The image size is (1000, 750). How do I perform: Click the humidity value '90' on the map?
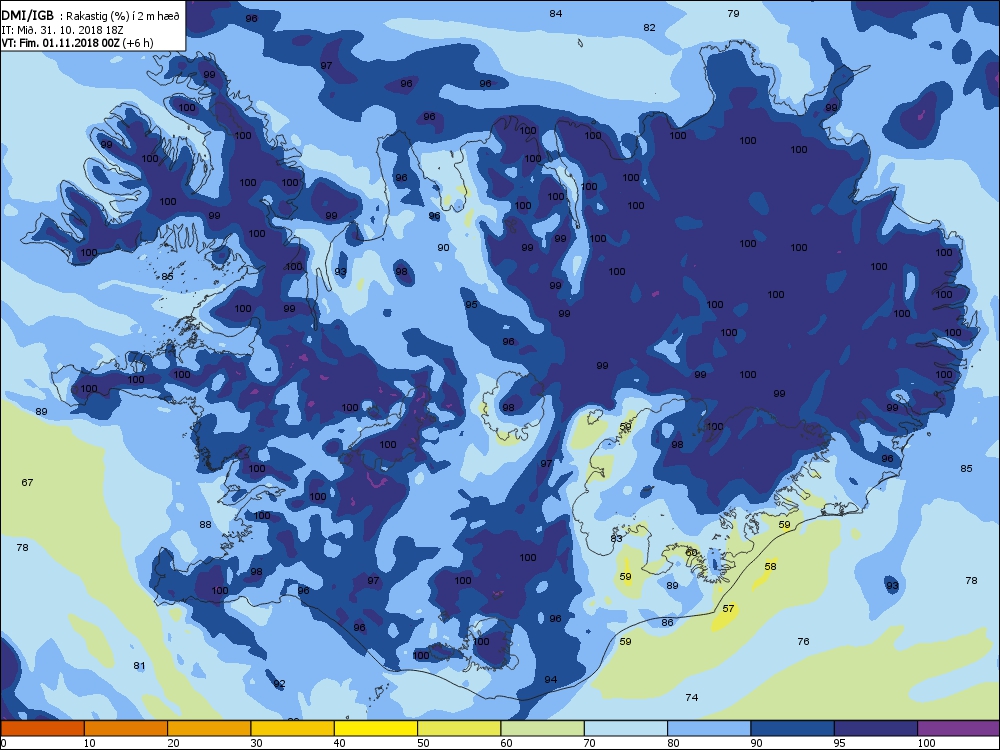pyautogui.click(x=443, y=248)
